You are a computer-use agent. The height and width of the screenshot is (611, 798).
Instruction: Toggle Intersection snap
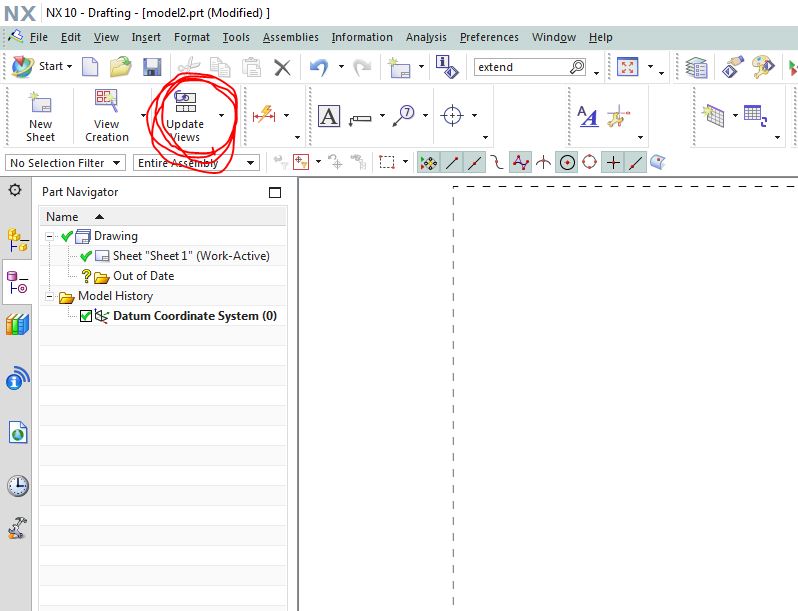(543, 163)
